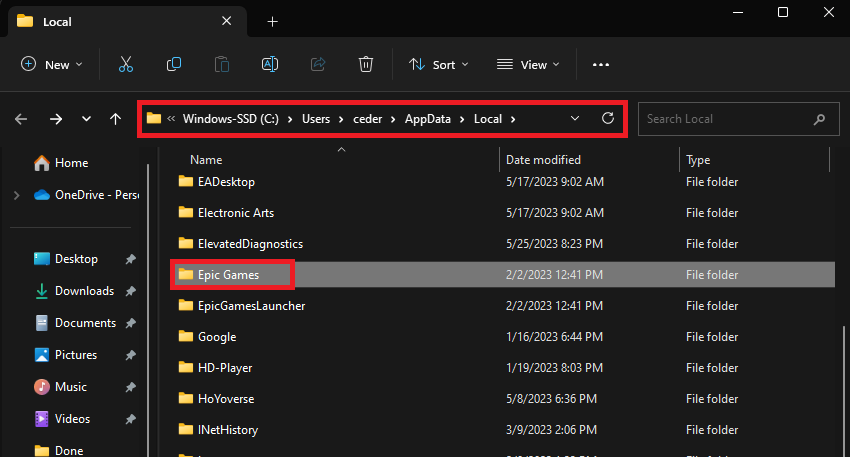Screen dimensions: 850x457
Task: Refresh the Local folder view
Action: (608, 118)
